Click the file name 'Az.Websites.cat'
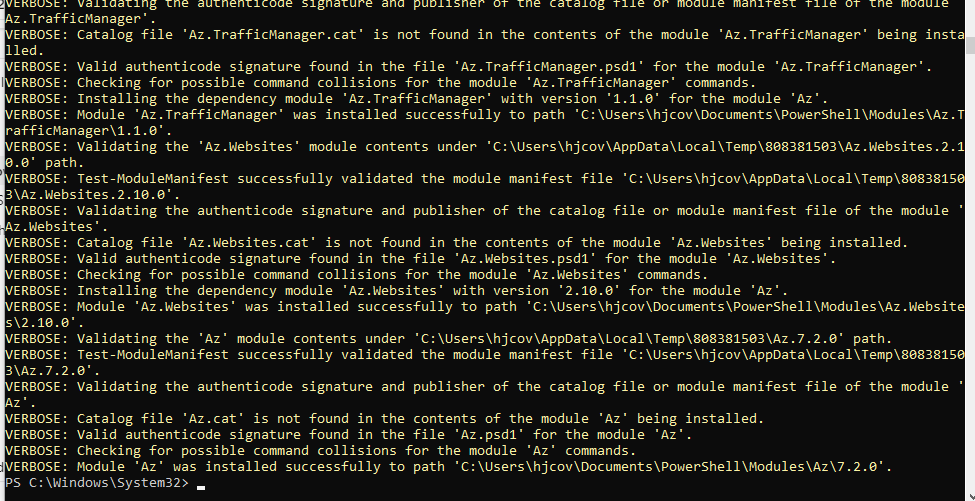975x501 pixels. pyautogui.click(x=247, y=242)
